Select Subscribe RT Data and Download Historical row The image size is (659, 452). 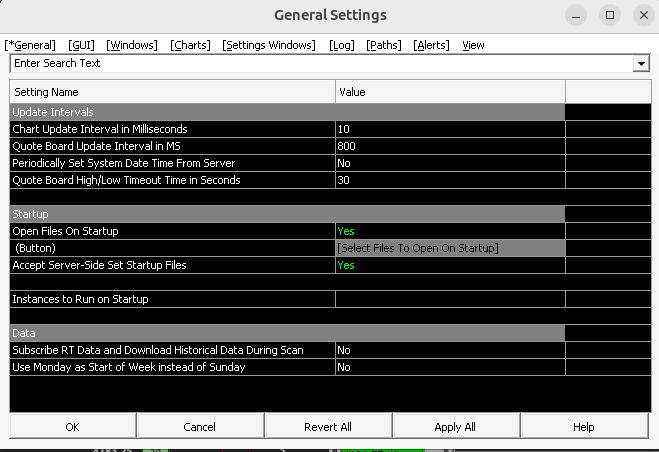173,350
